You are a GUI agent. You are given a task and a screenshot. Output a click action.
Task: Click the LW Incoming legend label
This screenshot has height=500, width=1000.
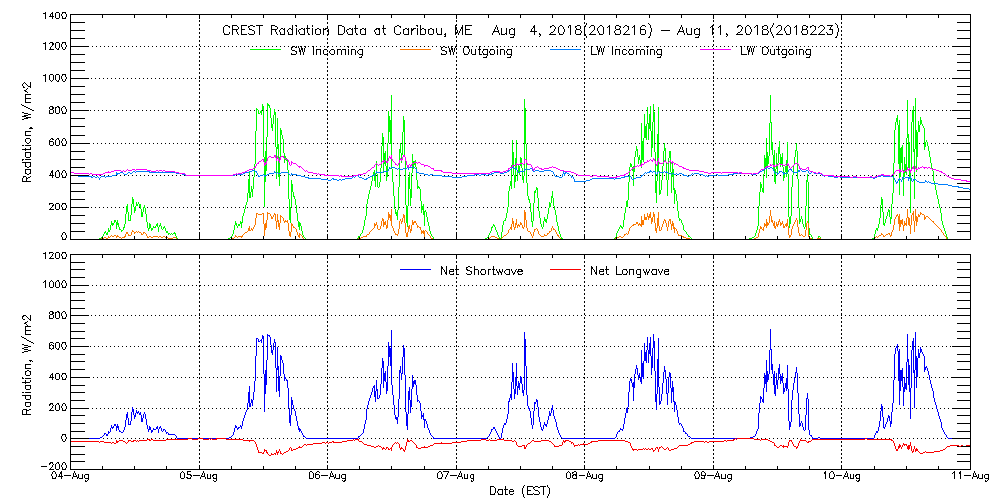[x=626, y=51]
